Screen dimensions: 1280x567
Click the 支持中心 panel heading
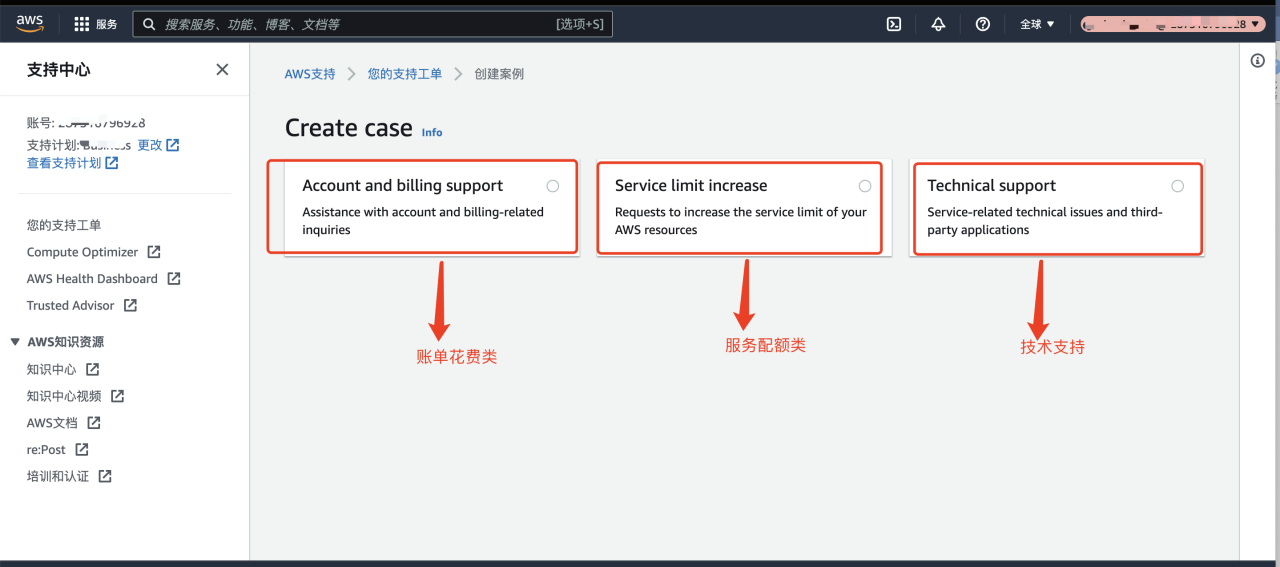click(59, 70)
